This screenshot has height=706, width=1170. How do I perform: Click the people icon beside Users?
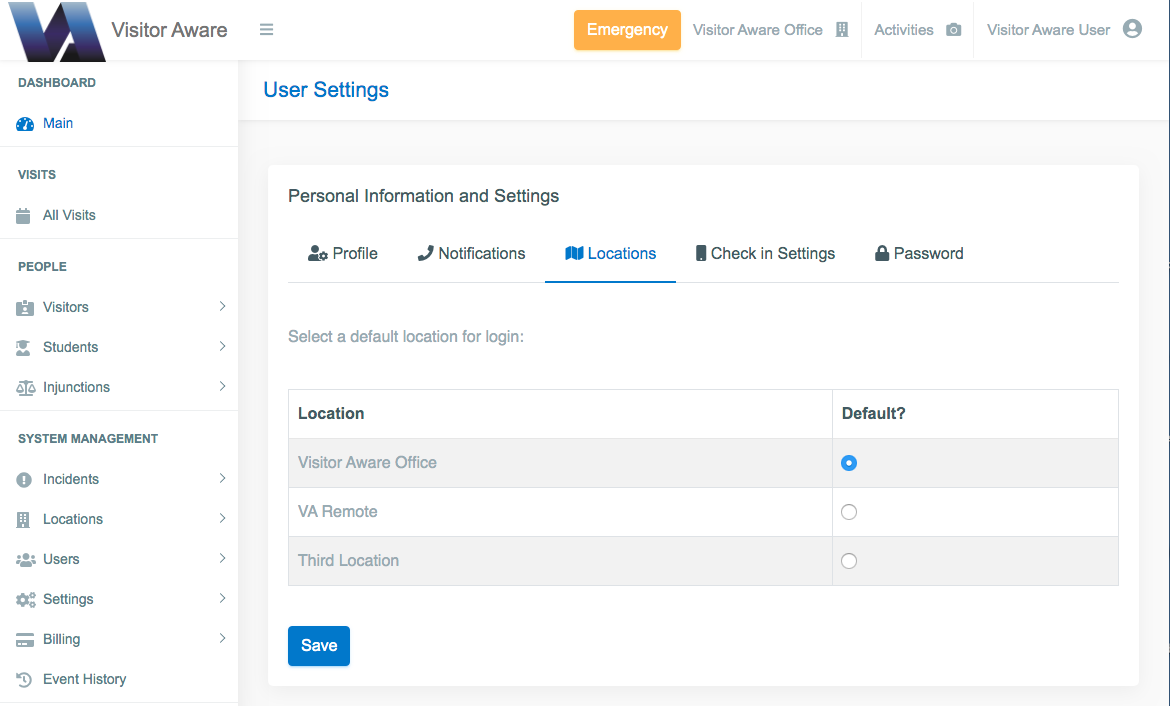click(25, 560)
